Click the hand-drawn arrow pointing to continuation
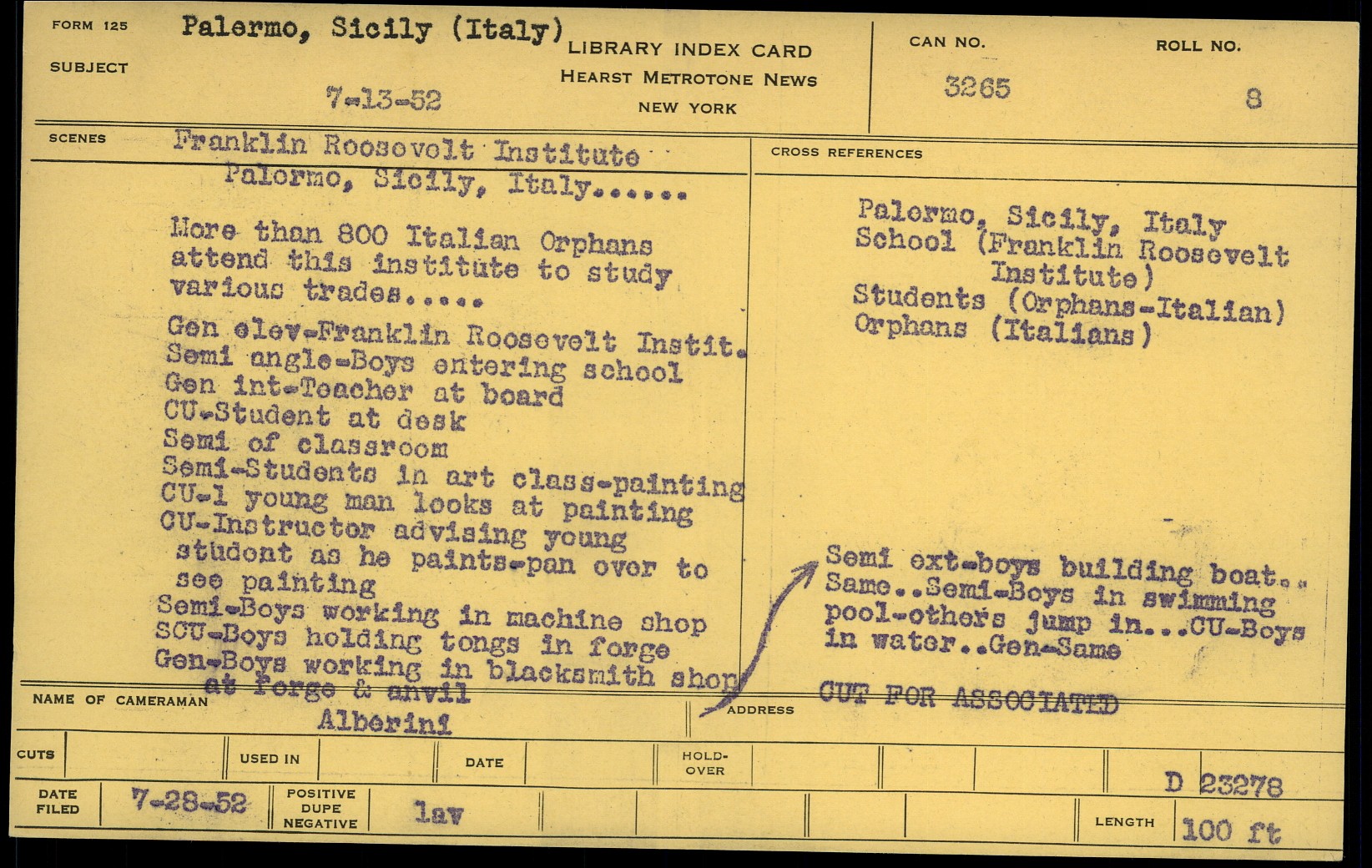This screenshot has width=1372, height=868. pyautogui.click(x=759, y=636)
